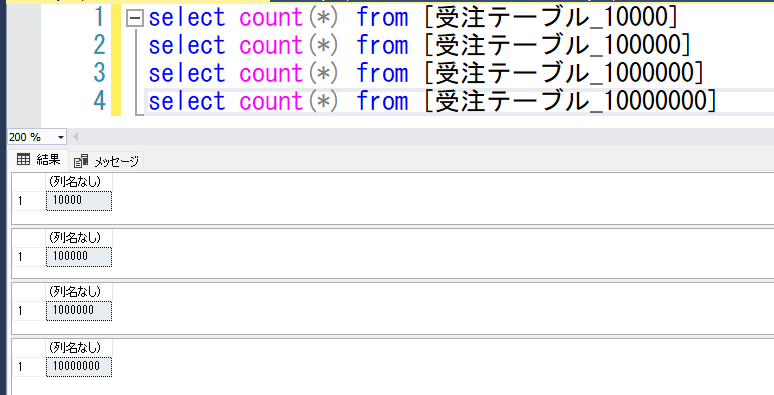This screenshot has width=774, height=395.
Task: Select row header 1 of the 100000 result
Action: tap(29, 256)
